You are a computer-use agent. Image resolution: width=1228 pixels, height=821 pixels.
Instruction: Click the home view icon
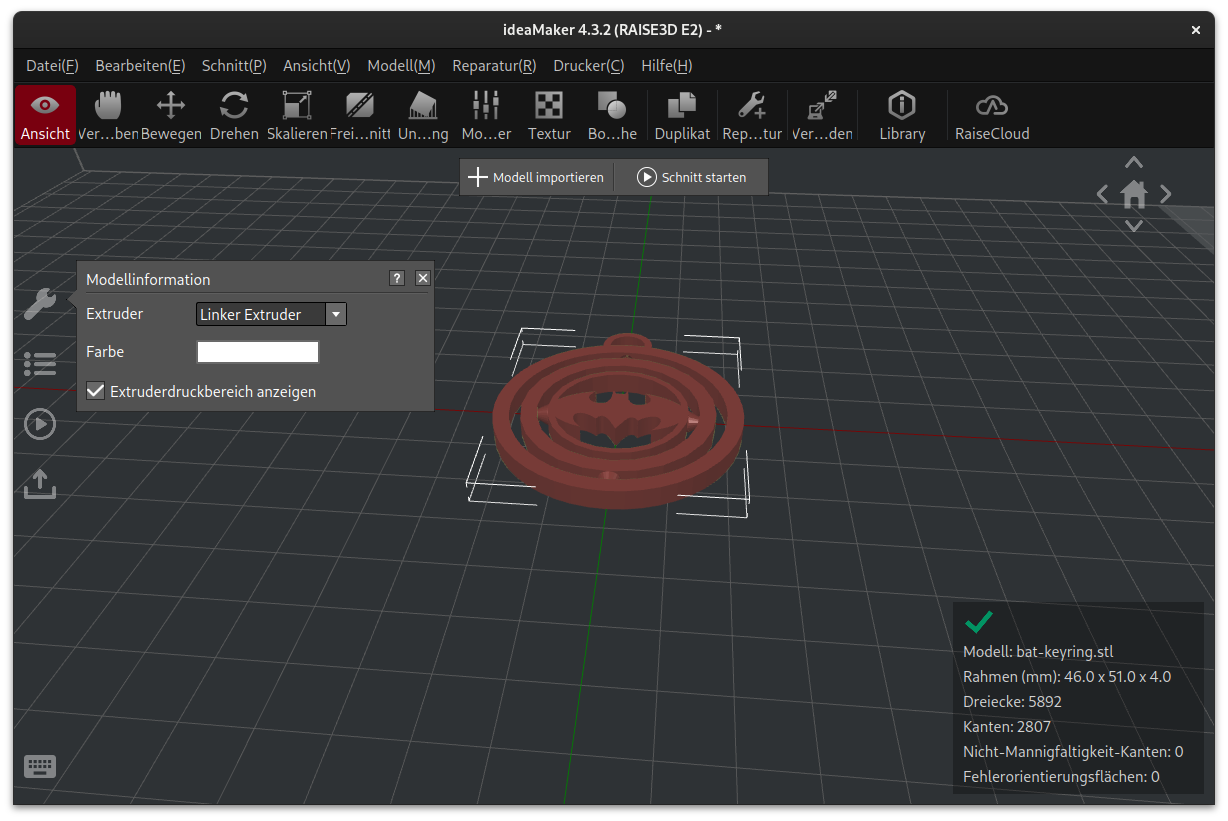pos(1133,194)
